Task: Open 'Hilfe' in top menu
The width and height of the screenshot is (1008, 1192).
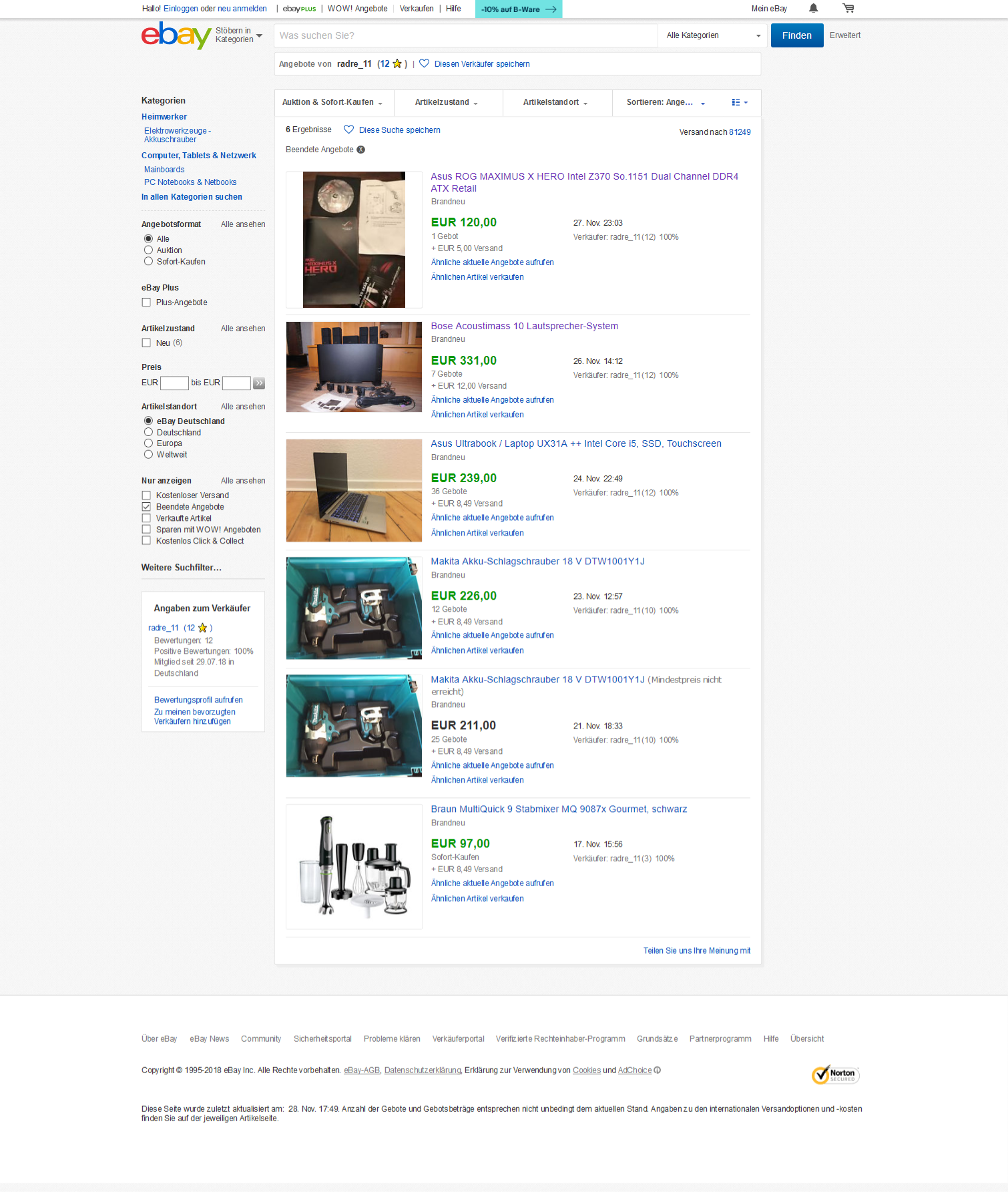Action: point(453,9)
